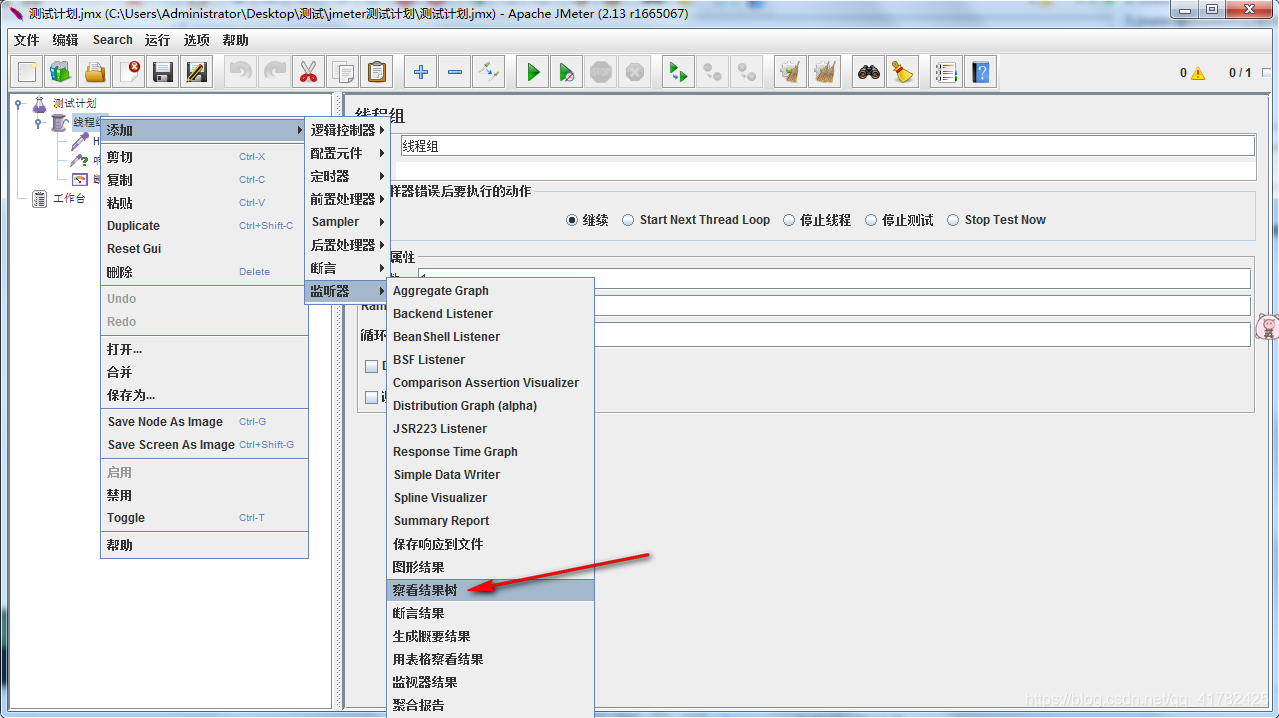Click the 工作台 tree label

click(69, 199)
